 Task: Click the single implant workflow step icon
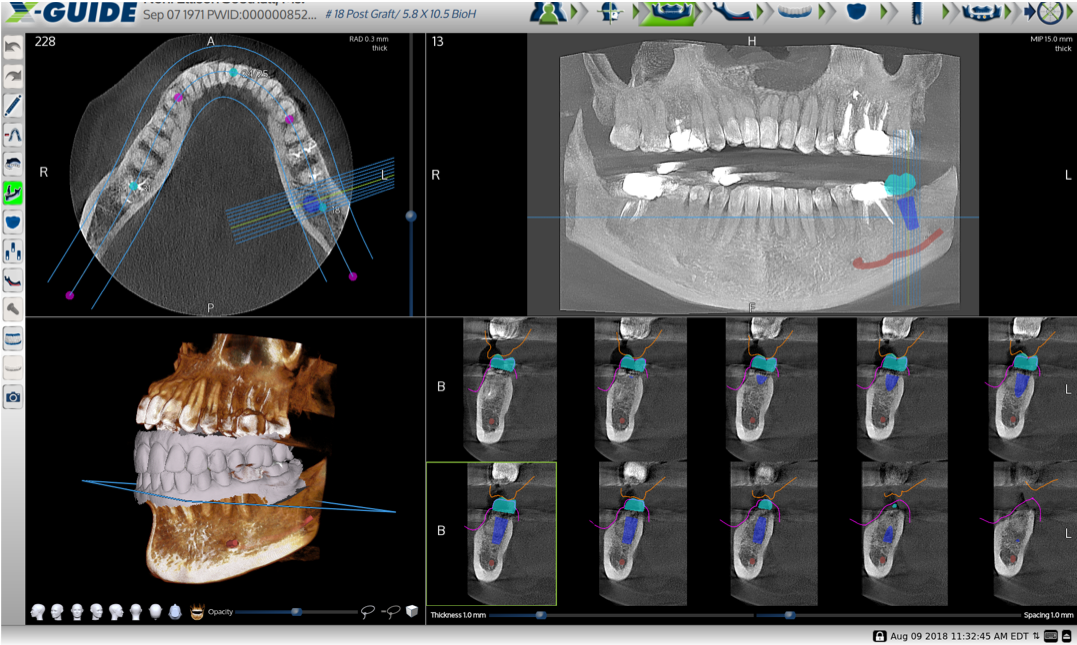916,12
